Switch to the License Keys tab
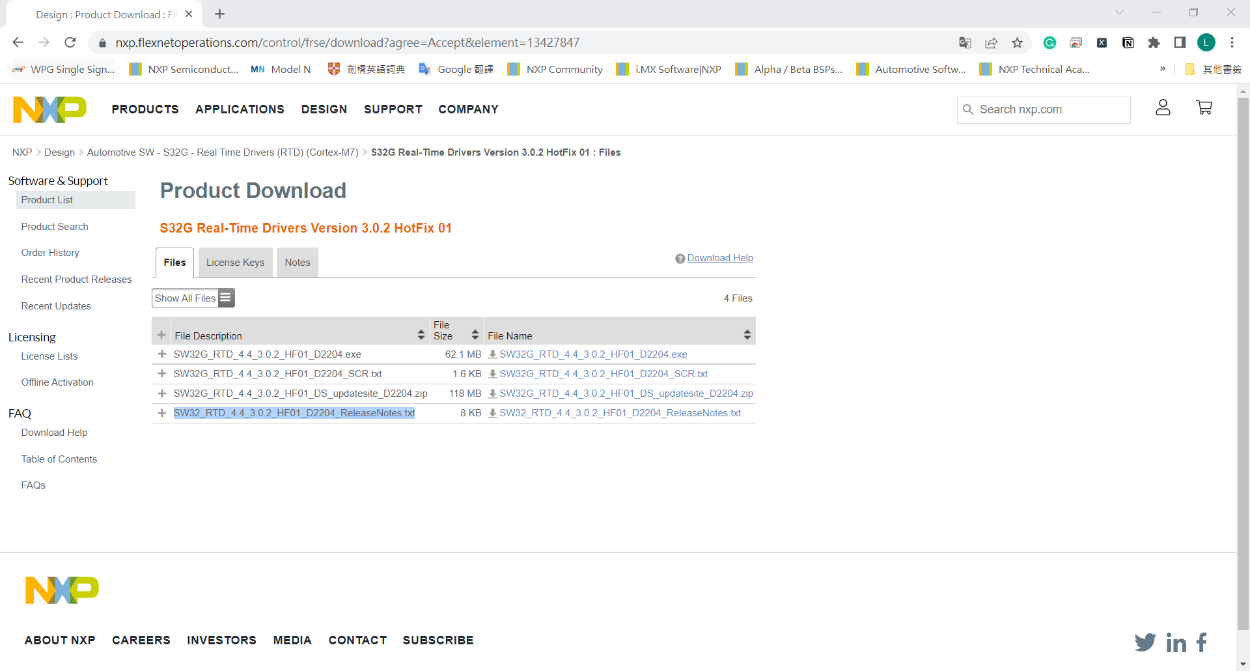The width and height of the screenshot is (1250, 671). click(x=235, y=262)
